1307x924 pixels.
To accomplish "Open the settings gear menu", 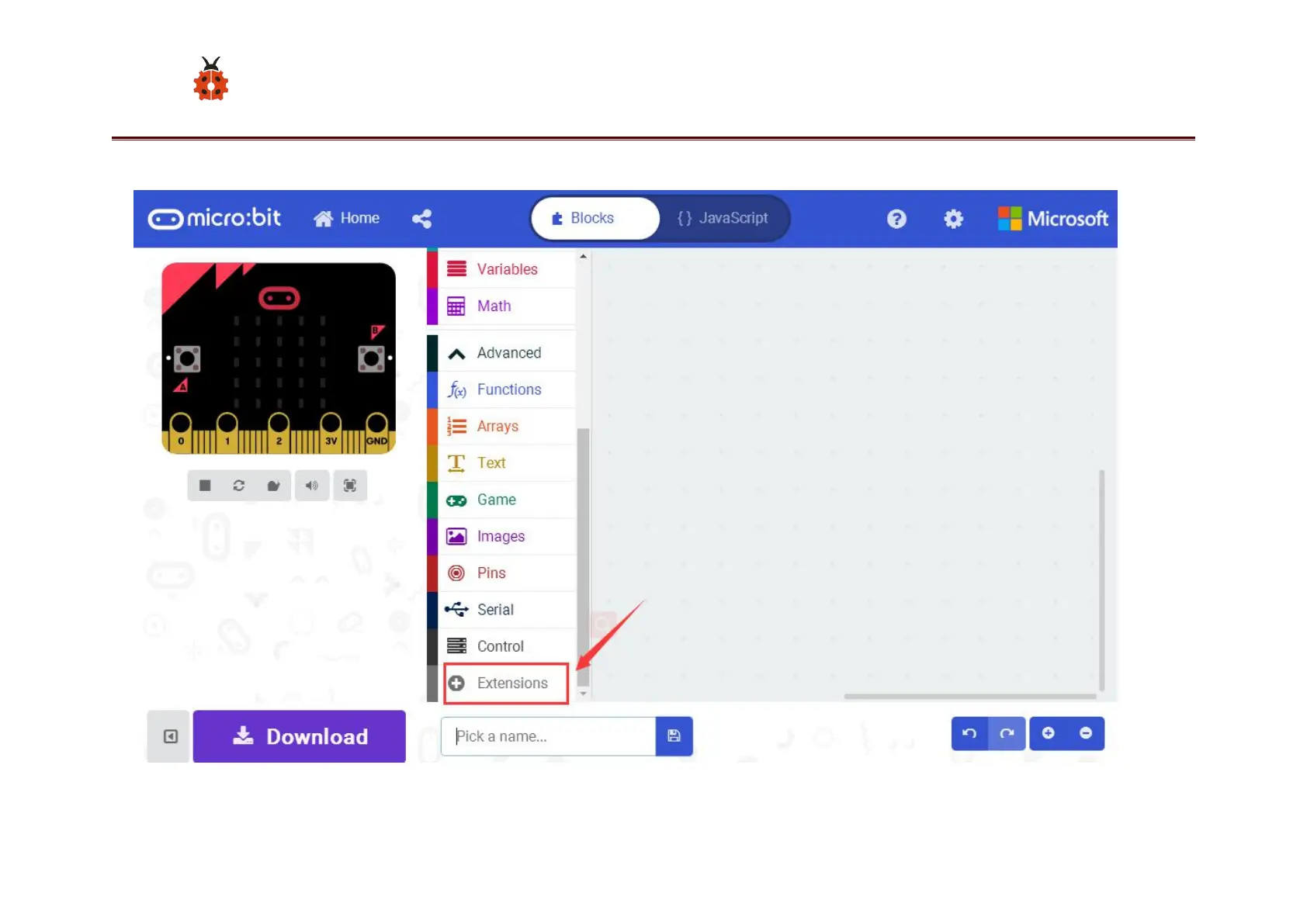I will 953,219.
